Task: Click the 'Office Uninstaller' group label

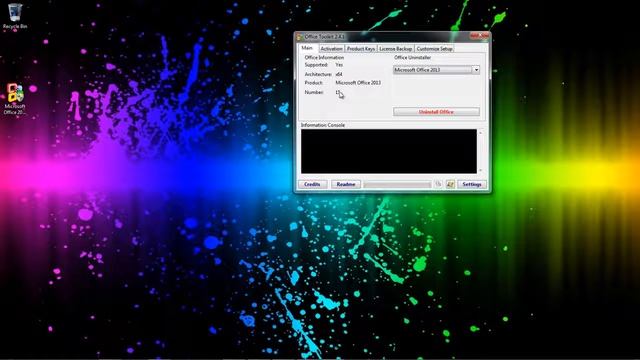Action: 412,58
